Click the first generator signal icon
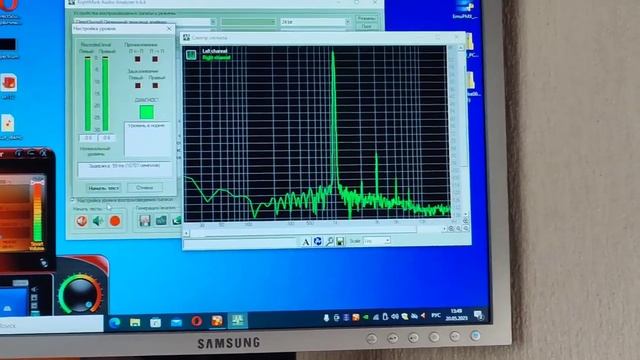This screenshot has width=640, height=360. coord(144,220)
